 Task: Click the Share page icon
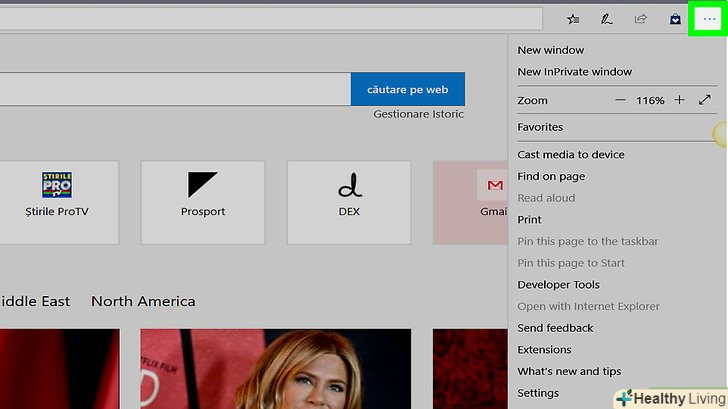pos(641,19)
